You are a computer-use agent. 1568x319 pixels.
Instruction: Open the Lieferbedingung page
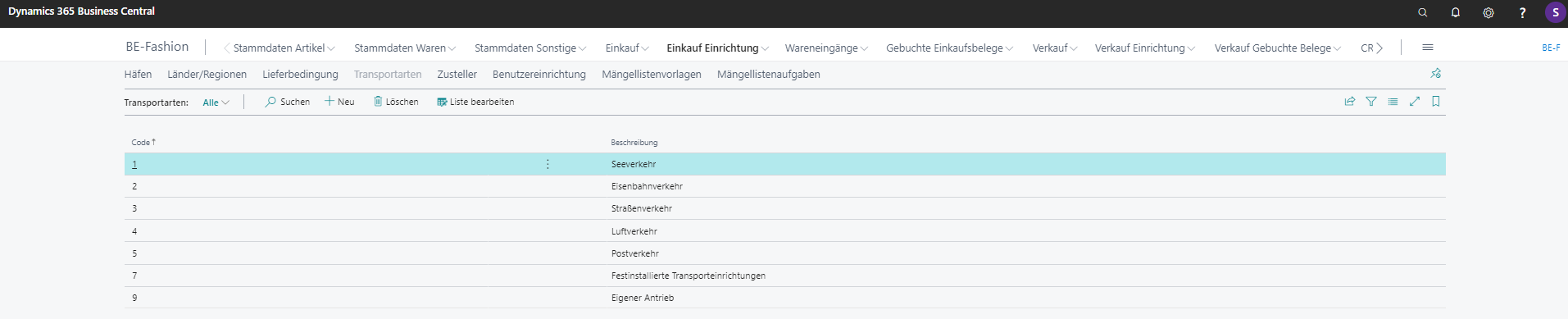[x=300, y=74]
